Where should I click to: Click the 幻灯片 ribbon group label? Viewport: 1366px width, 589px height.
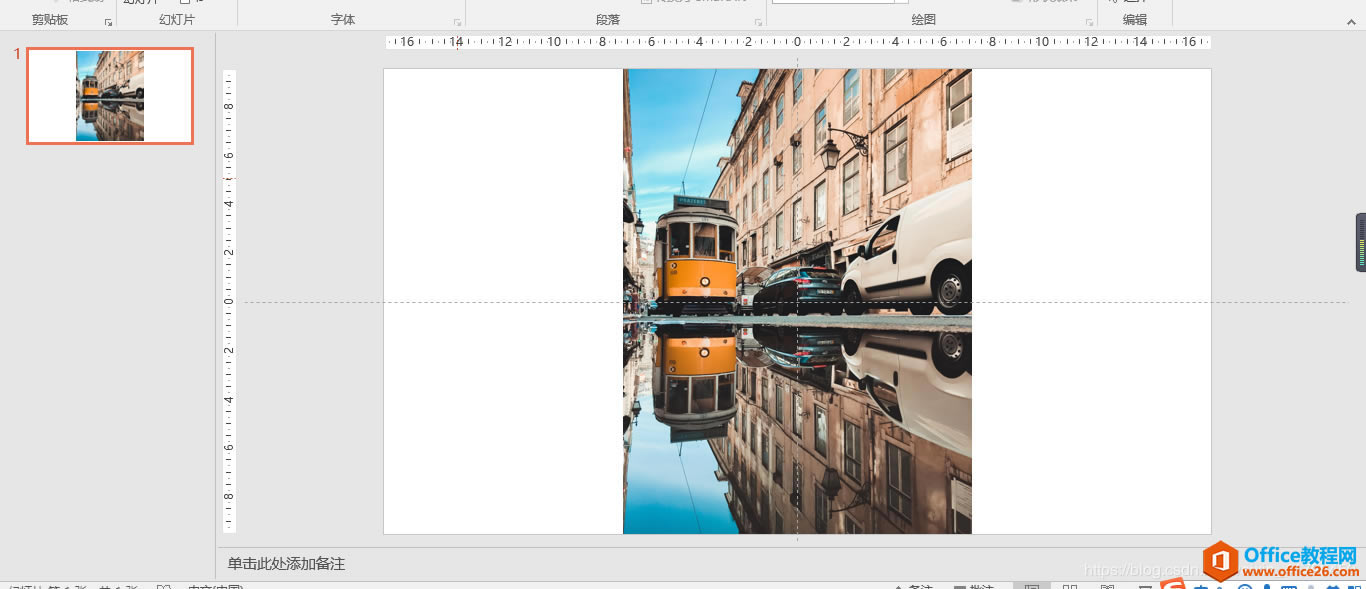pos(175,20)
